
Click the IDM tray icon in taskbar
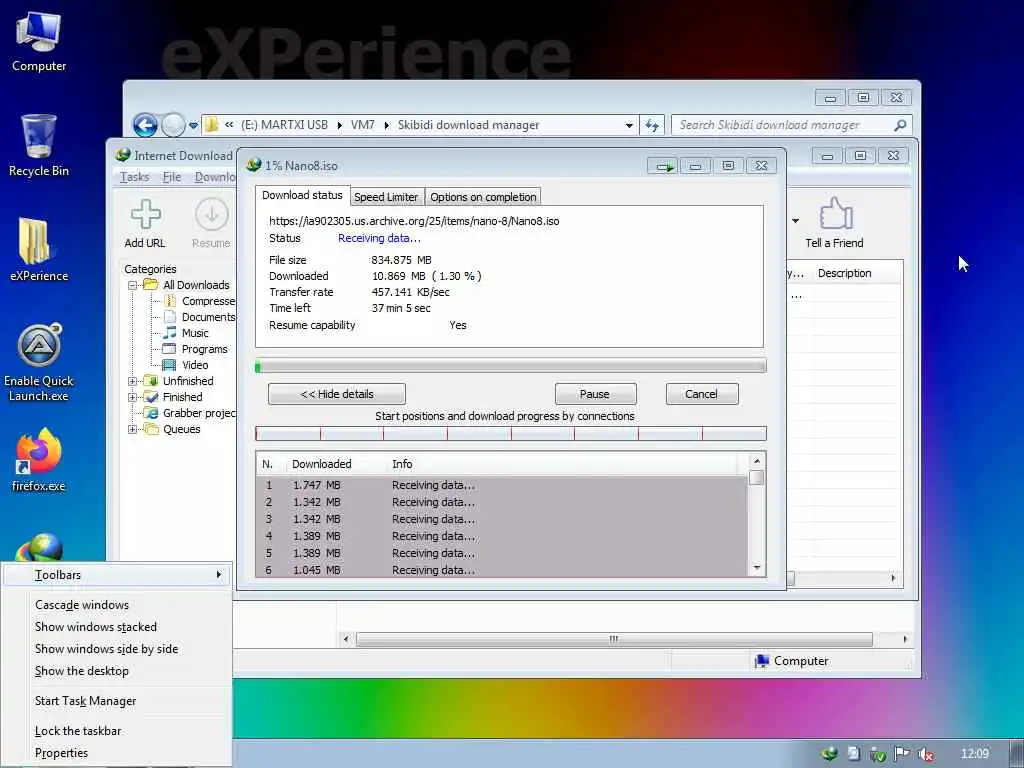pos(829,754)
